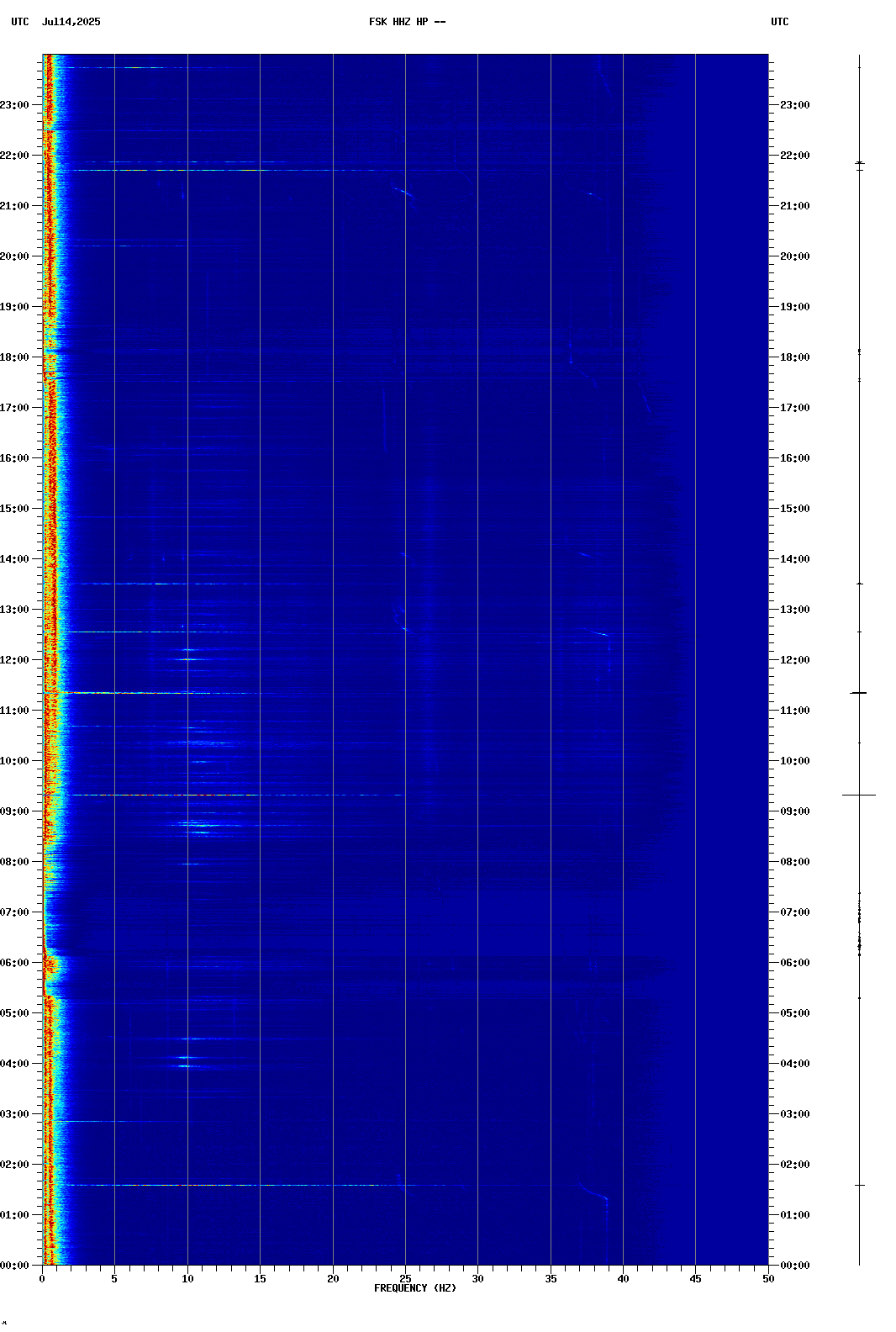Select 10:00 on the right time axis
The image size is (896, 1332).
(x=795, y=761)
